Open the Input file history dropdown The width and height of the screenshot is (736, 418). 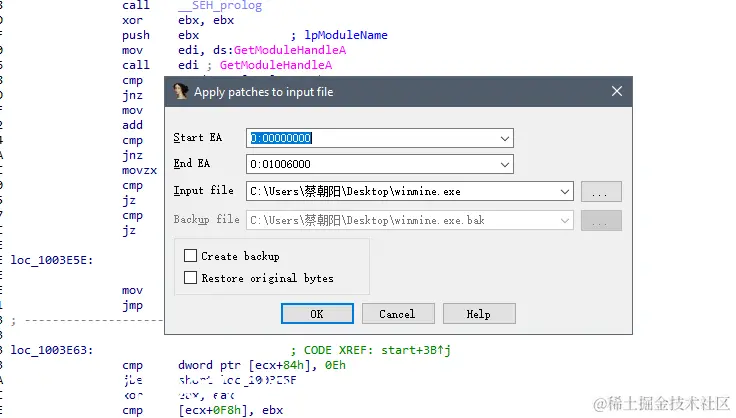click(x=565, y=191)
